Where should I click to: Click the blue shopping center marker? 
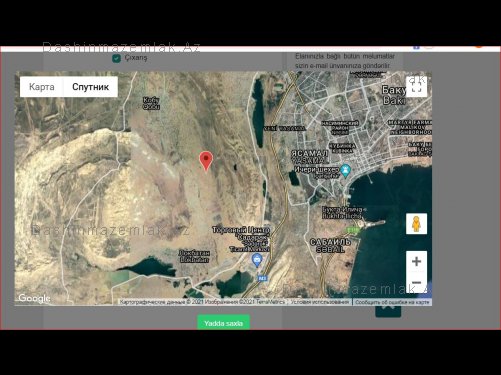[x=257, y=260]
